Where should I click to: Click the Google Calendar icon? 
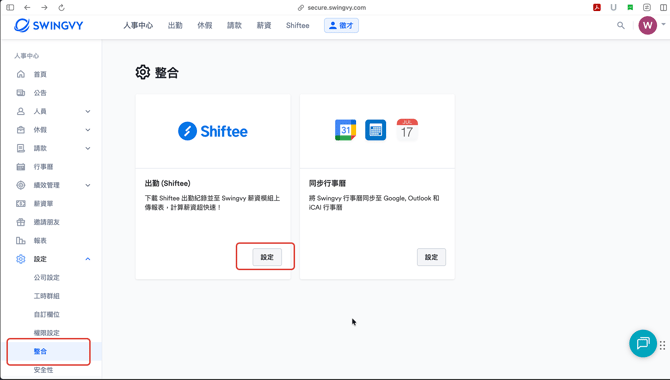[x=345, y=130]
